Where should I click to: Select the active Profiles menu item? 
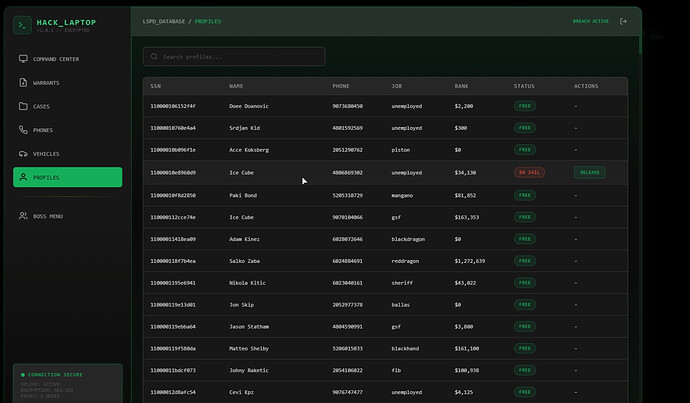67,177
